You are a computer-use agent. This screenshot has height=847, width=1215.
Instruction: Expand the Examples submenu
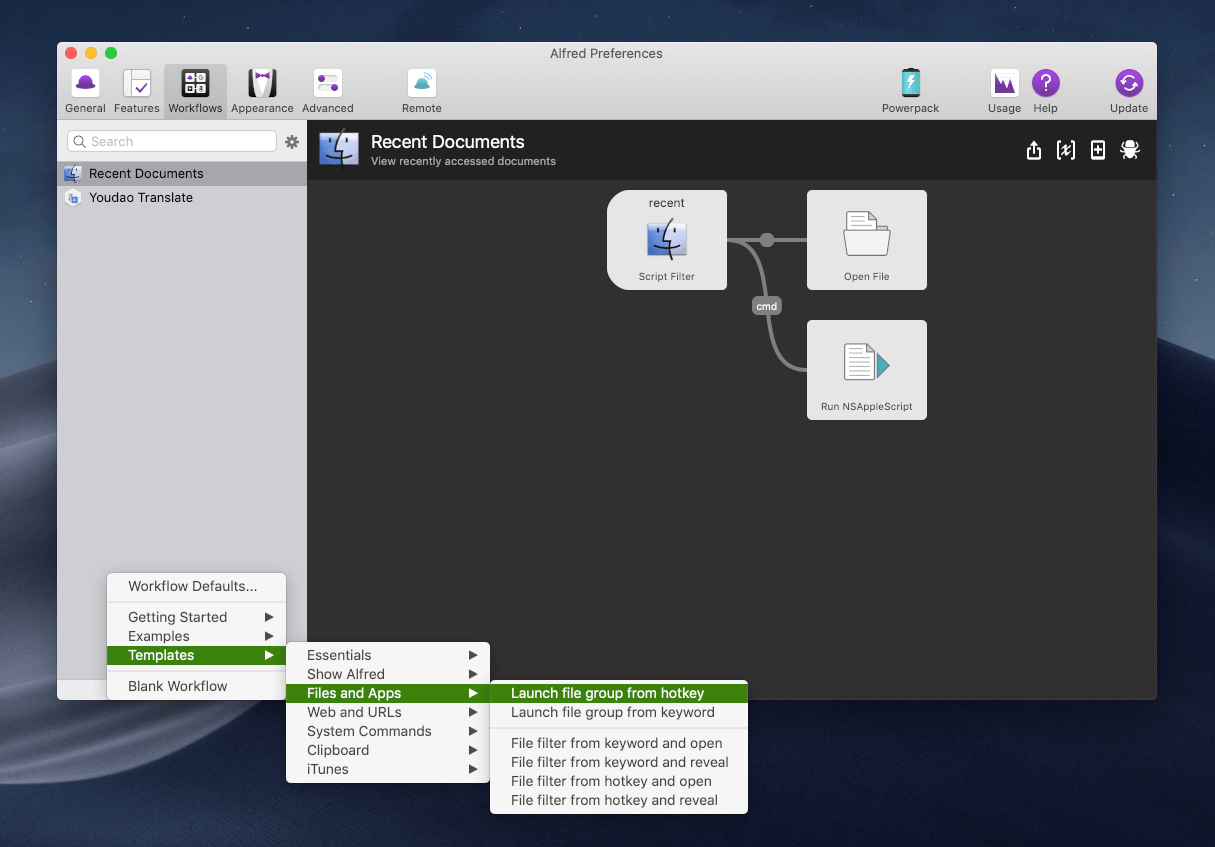pos(196,636)
